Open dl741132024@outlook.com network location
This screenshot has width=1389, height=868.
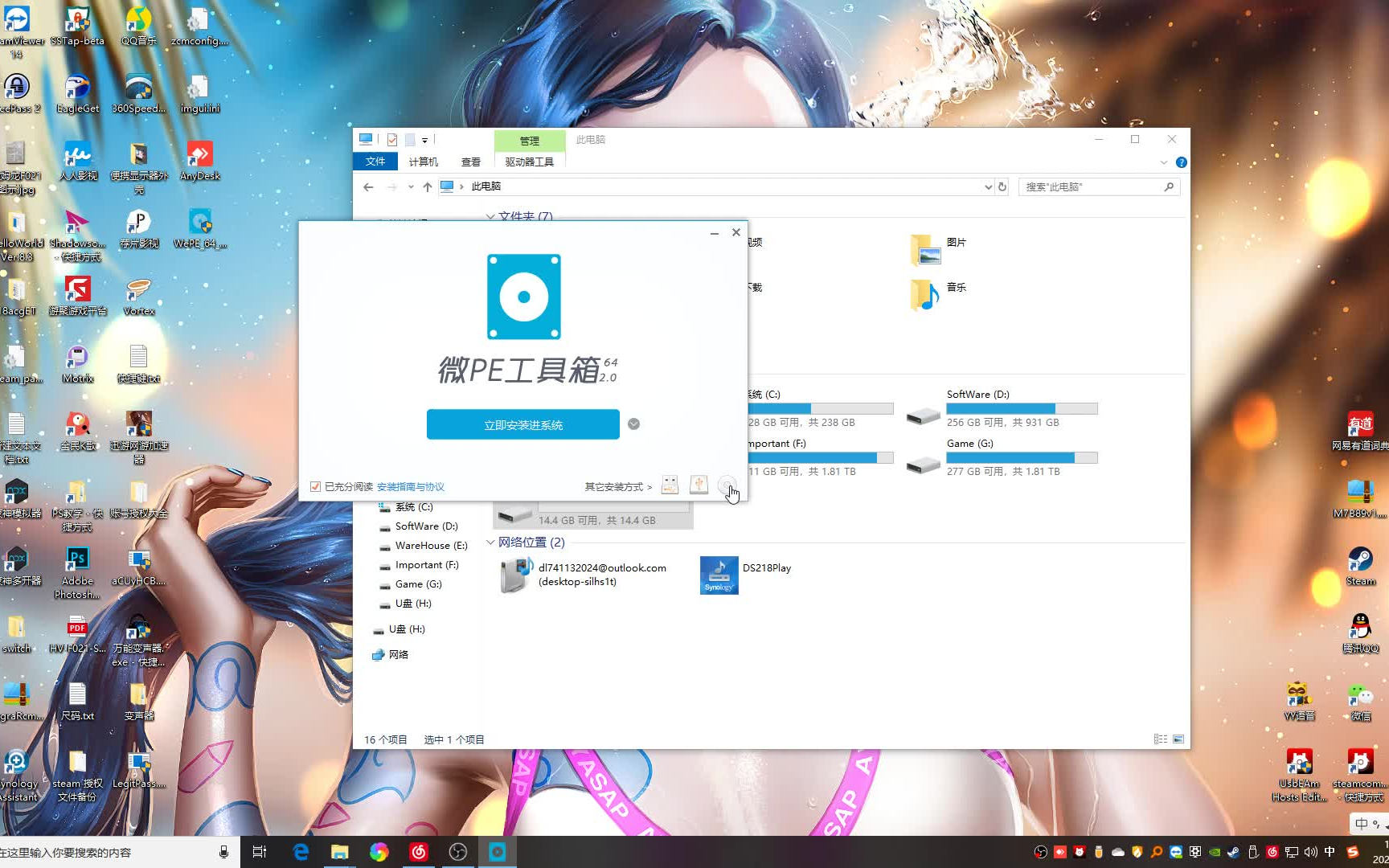[583, 575]
